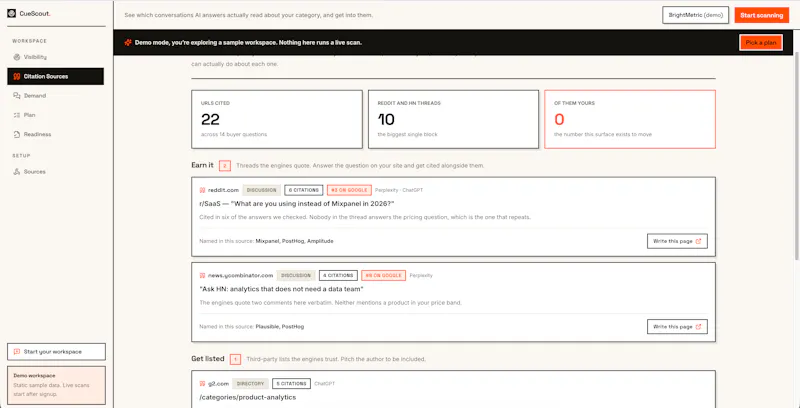Click the news.ycombinator.com quote icon
The image size is (800, 408).
coord(203,275)
